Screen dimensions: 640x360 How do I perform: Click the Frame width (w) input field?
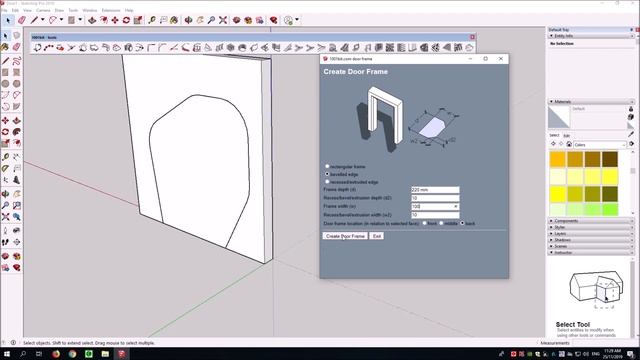[435, 207]
